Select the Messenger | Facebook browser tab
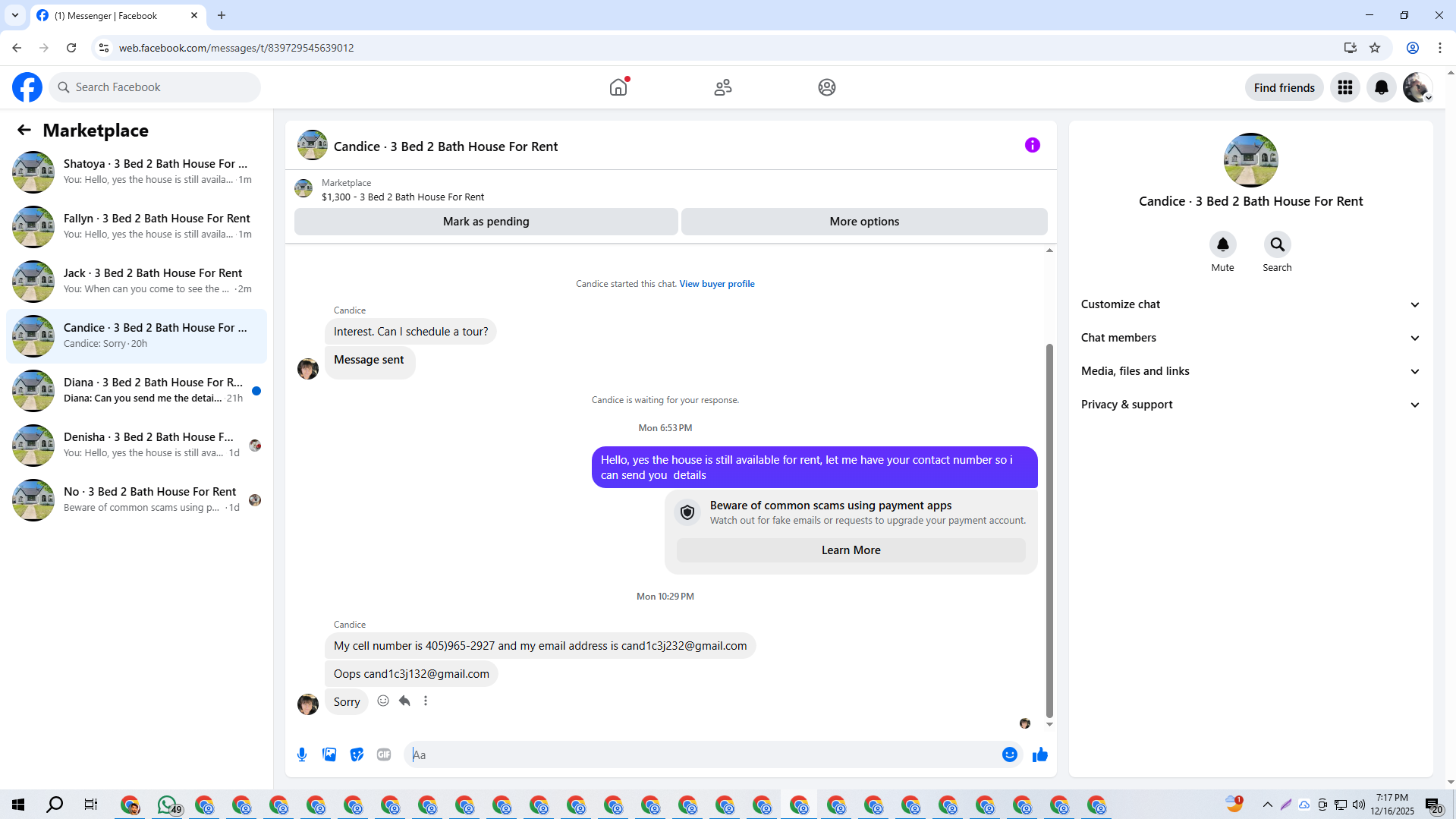Image resolution: width=1456 pixels, height=819 pixels. (x=118, y=16)
